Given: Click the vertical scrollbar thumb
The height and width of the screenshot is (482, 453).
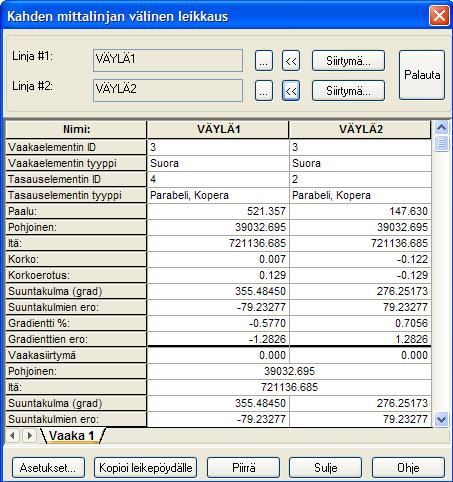Looking at the screenshot, I should point(442,144).
